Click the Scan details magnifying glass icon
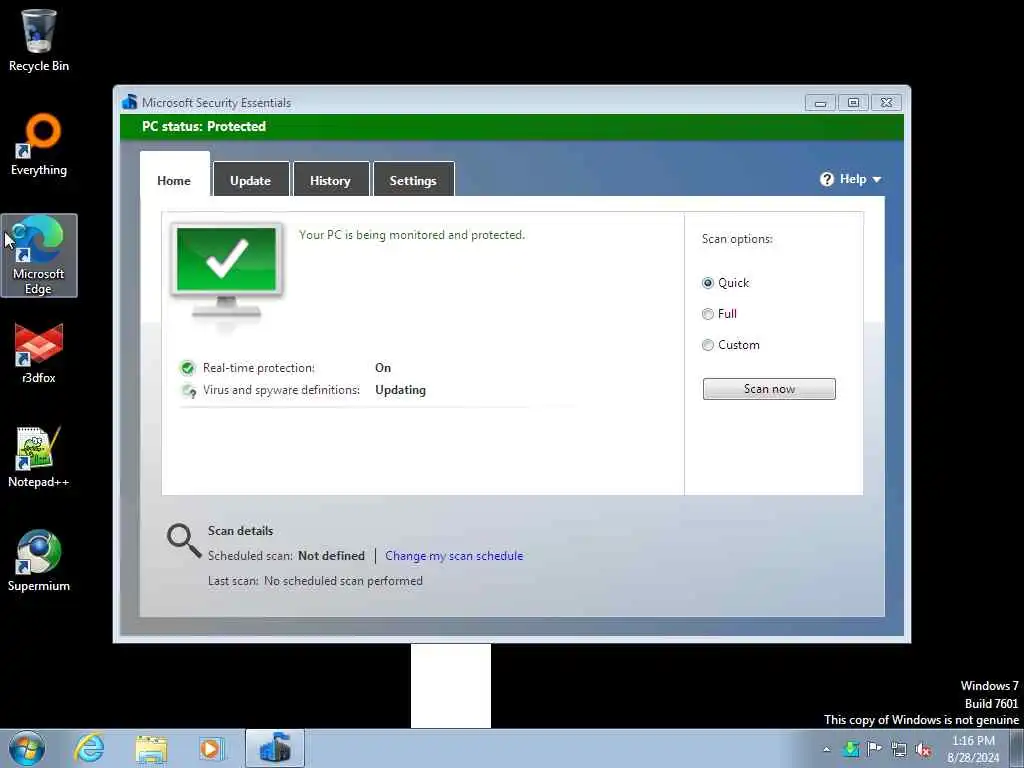 tap(184, 541)
